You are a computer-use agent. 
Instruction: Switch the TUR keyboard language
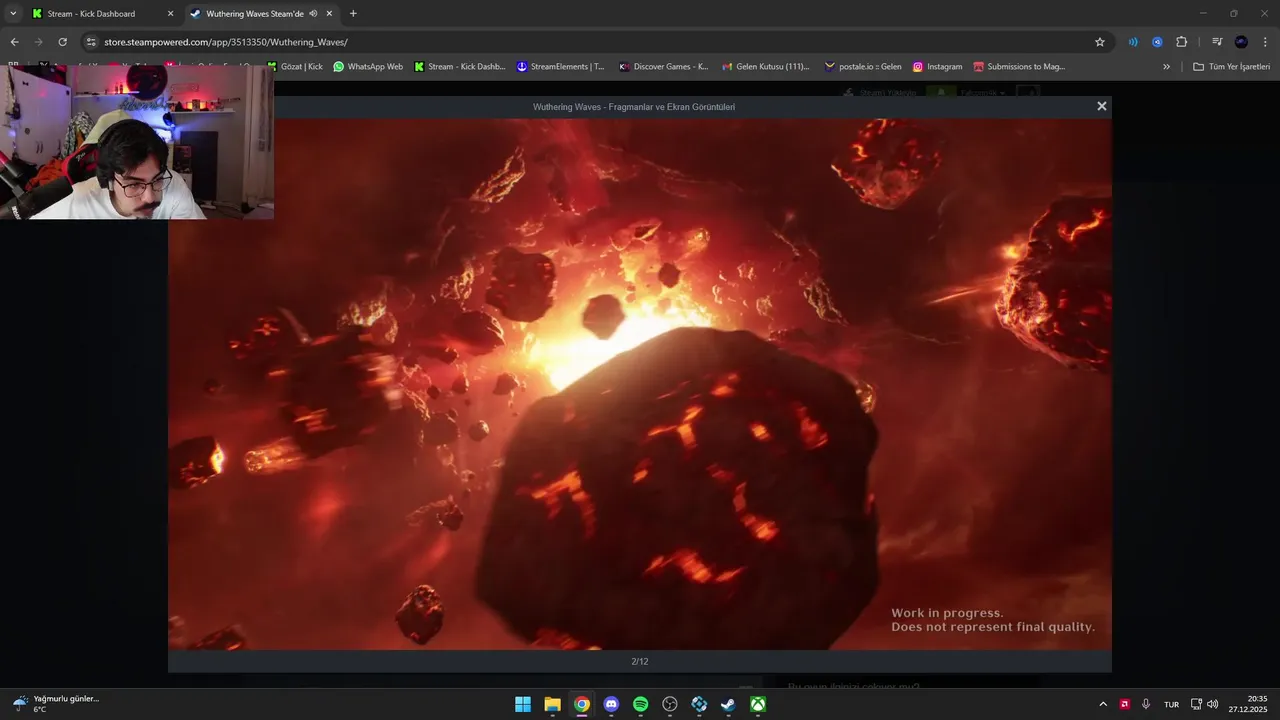click(1171, 704)
